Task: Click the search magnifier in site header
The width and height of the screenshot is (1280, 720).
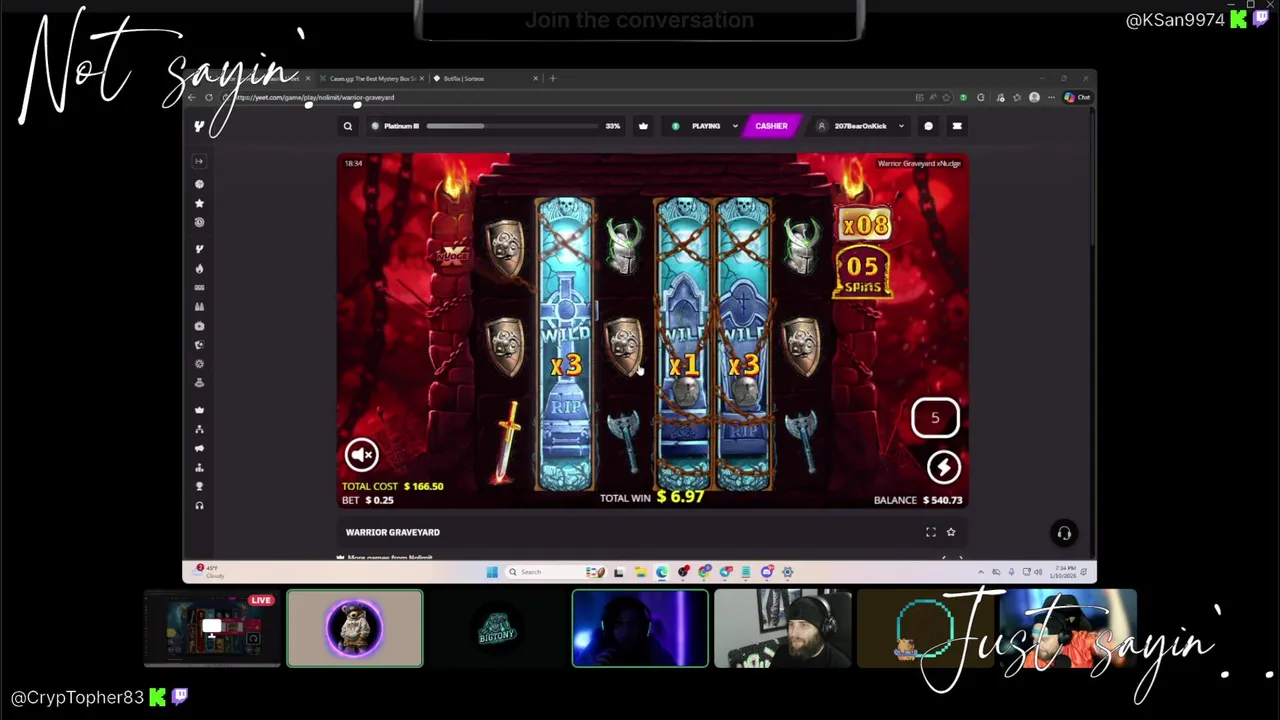Action: 348,126
